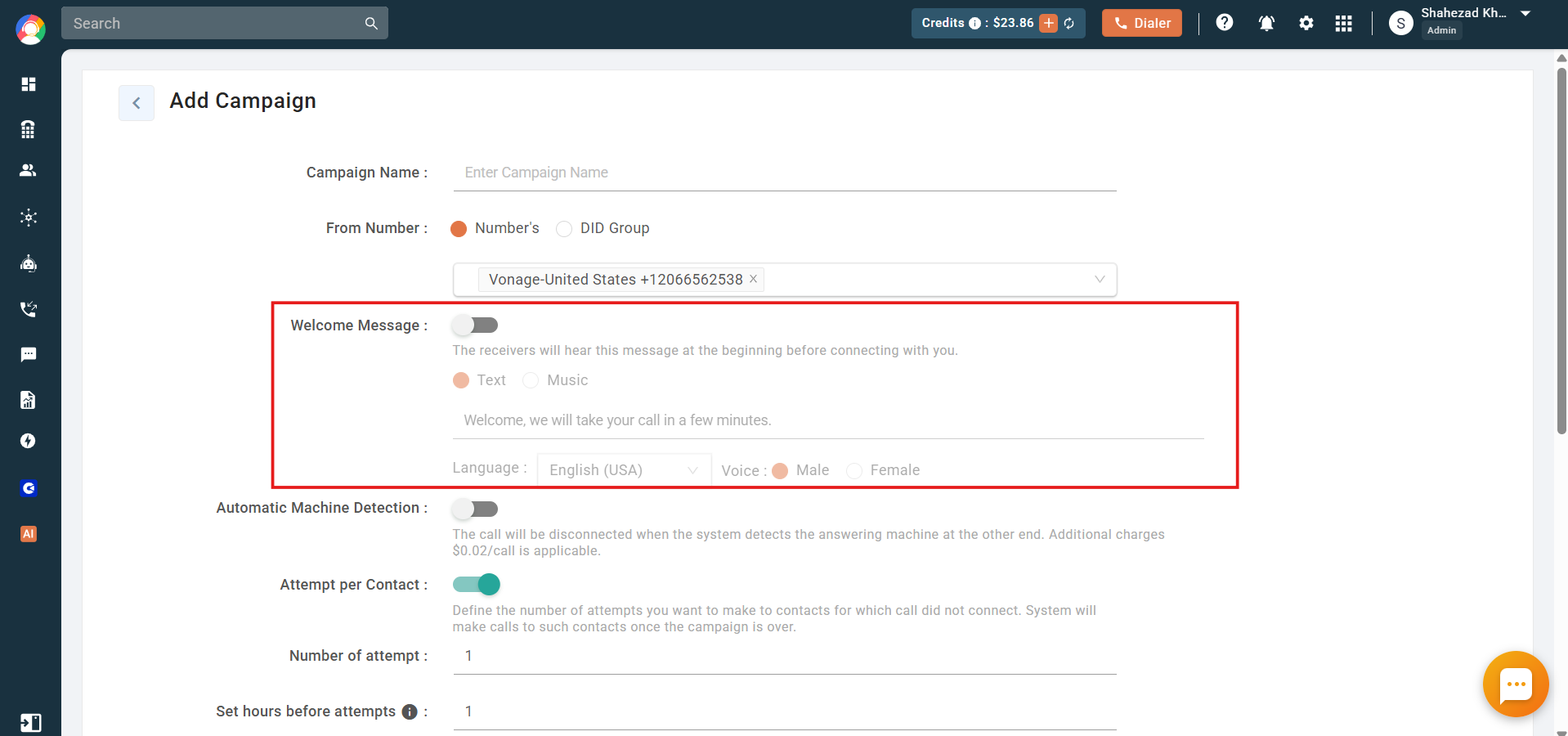
Task: Toggle Attempt per Contact switch off
Action: pyautogui.click(x=477, y=584)
